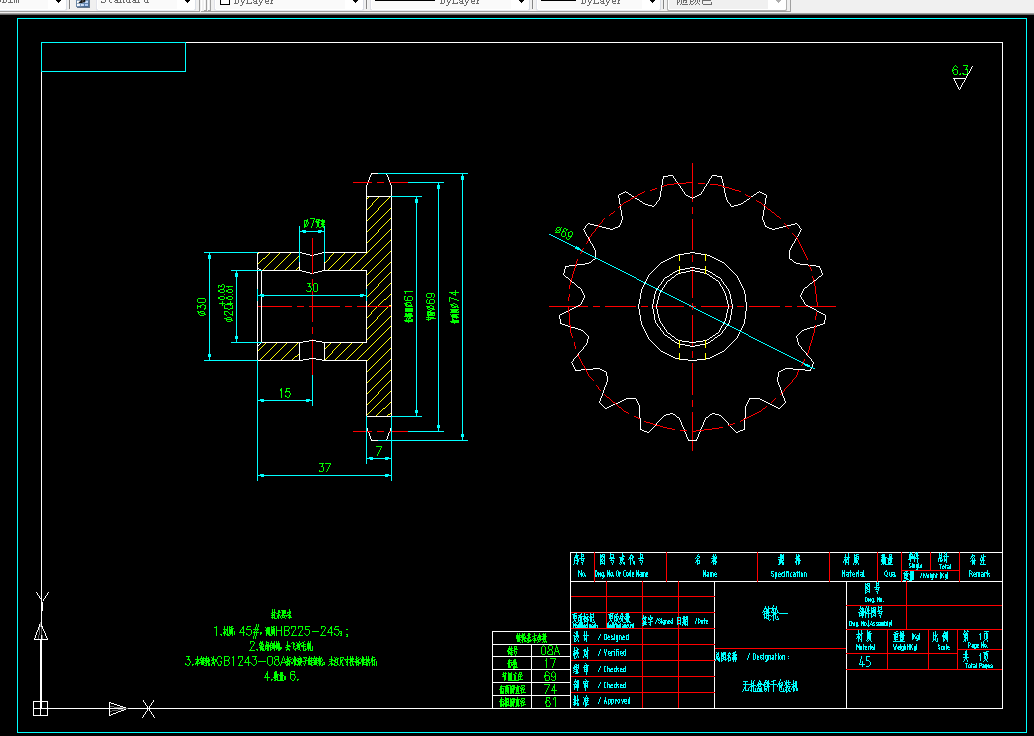Select the '/ Verified' title block label
Viewport: 1034px width, 736px height.
(612, 653)
